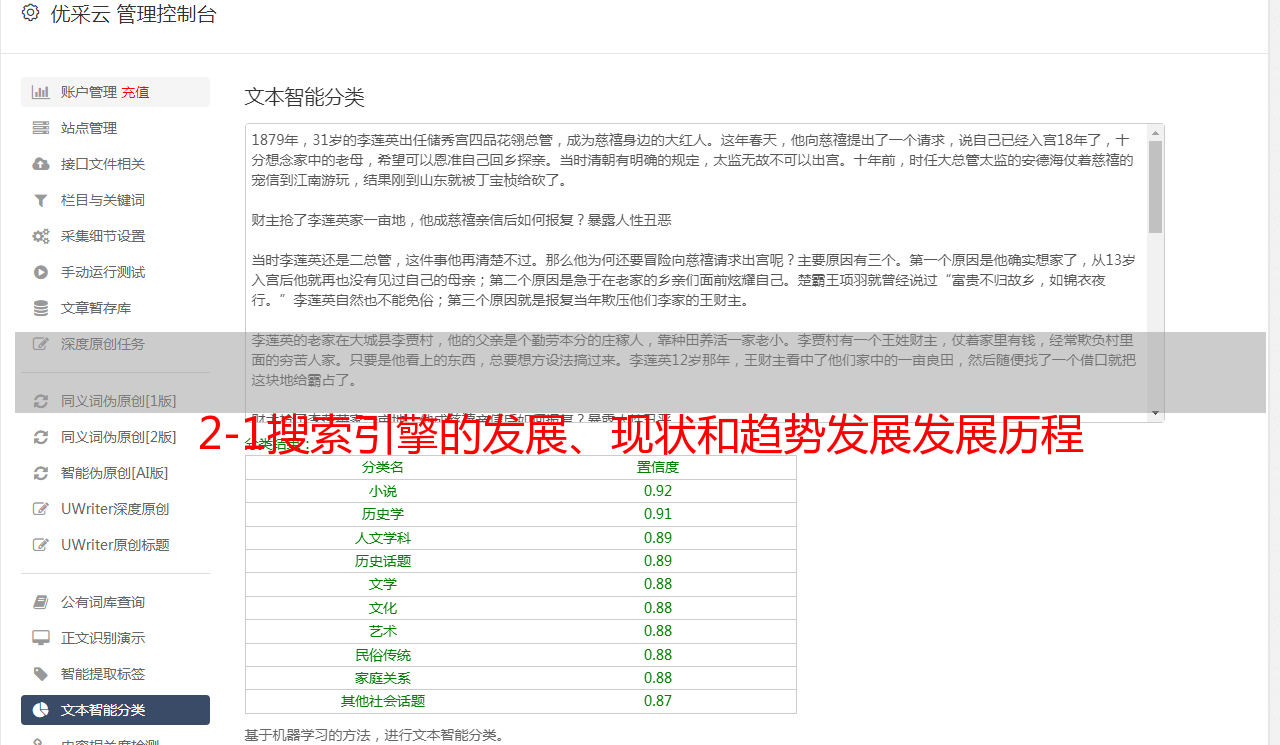The height and width of the screenshot is (745, 1280).
Task: Click the red 充值 recharge link
Action: (x=136, y=92)
